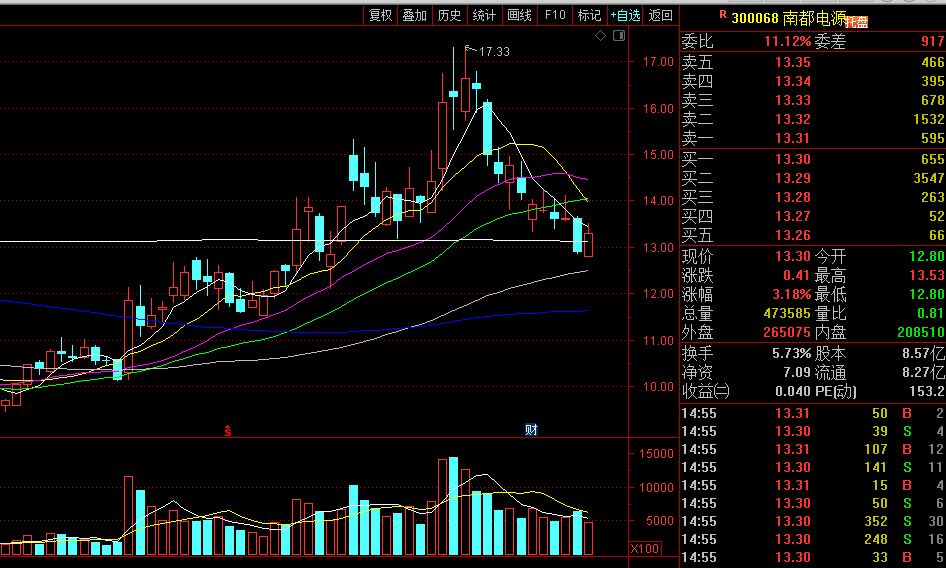946x568 pixels.
Task: Click the 标记 mark button
Action: tap(589, 15)
